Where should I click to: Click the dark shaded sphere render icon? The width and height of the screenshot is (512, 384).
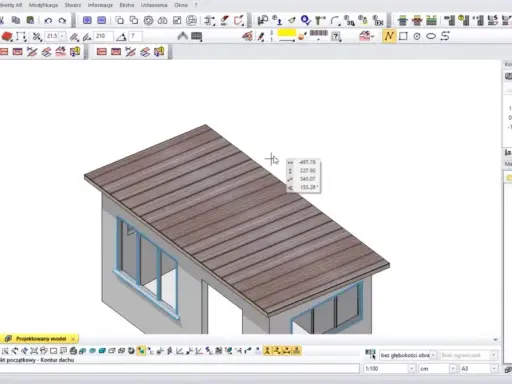point(131,351)
